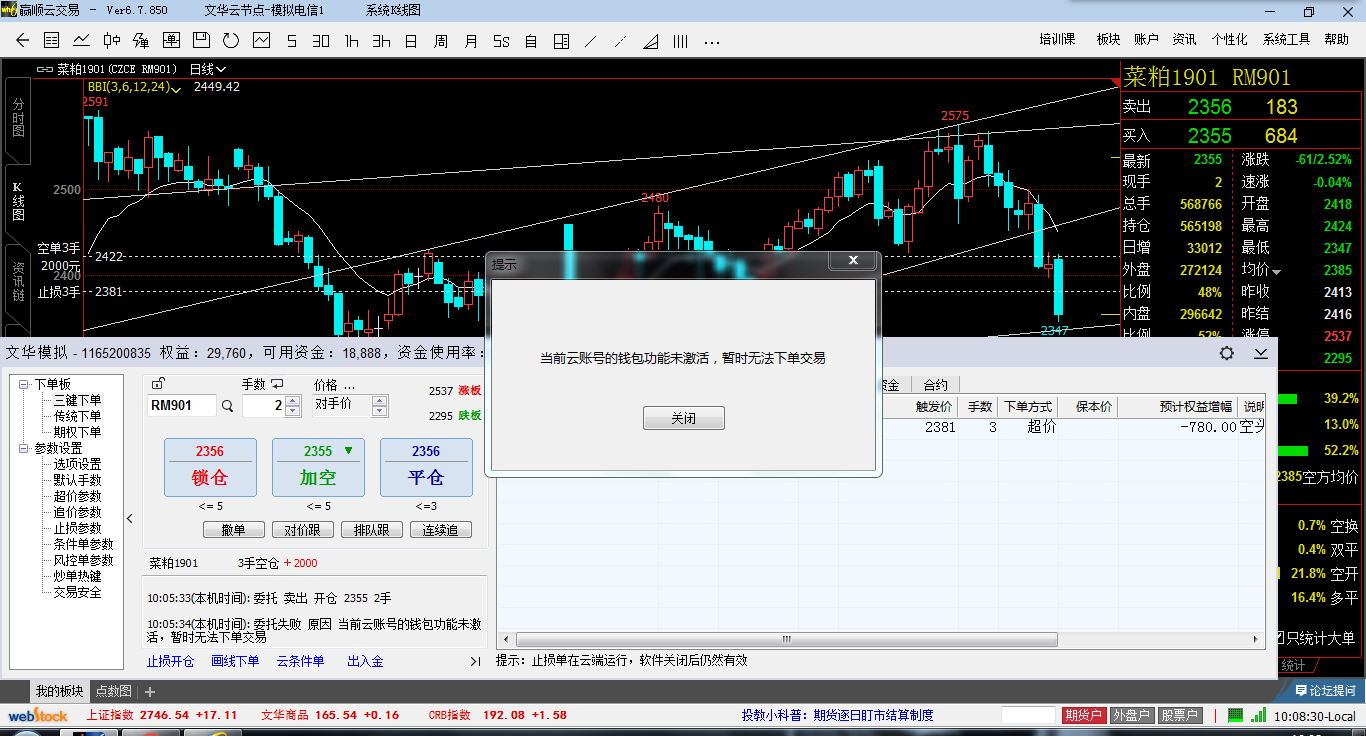Click the refresh icon in the toolbar
Image resolution: width=1366 pixels, height=736 pixels.
[231, 41]
